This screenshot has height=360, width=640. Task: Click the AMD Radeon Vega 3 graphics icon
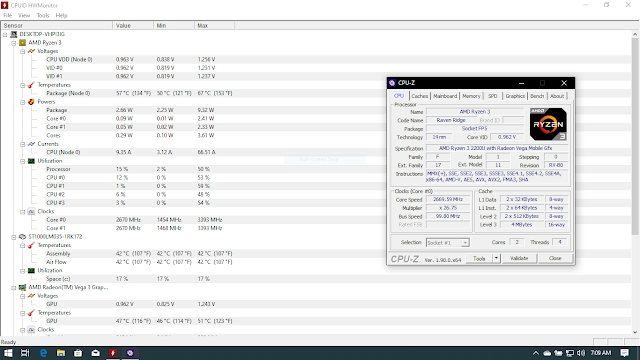[x=22, y=287]
